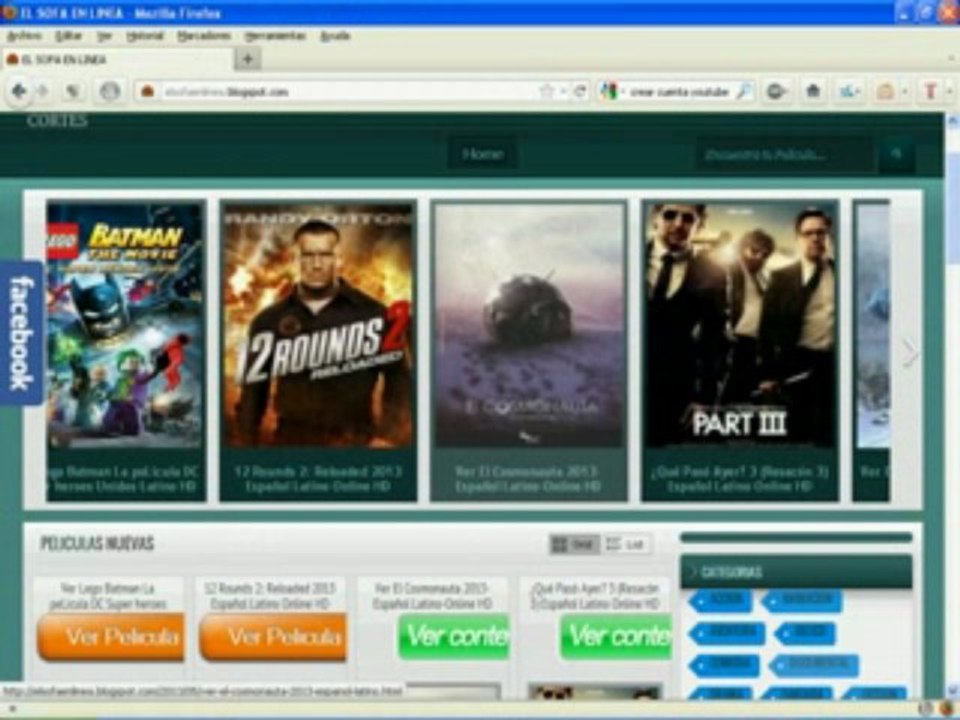Open a new tab with the plus button
This screenshot has height=720, width=960.
click(247, 59)
